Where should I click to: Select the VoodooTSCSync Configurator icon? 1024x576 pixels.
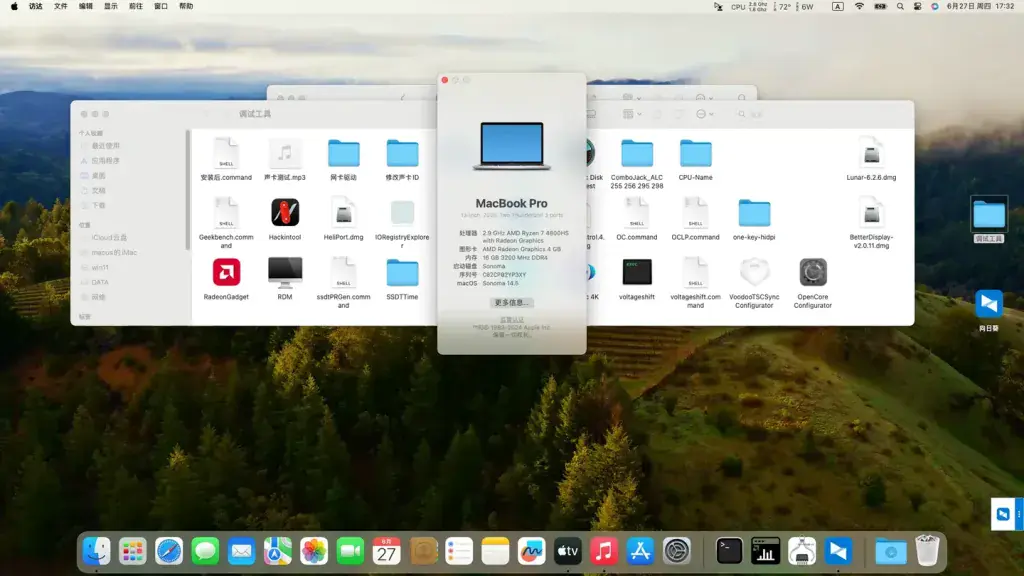click(x=754, y=272)
